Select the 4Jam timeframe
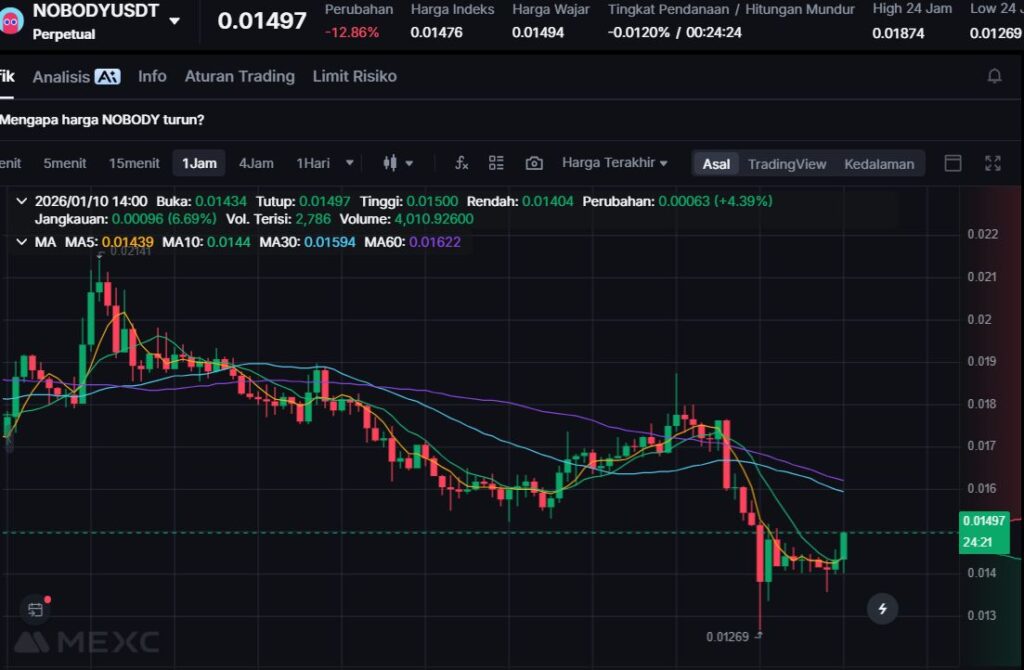The width and height of the screenshot is (1024, 670). tap(256, 163)
